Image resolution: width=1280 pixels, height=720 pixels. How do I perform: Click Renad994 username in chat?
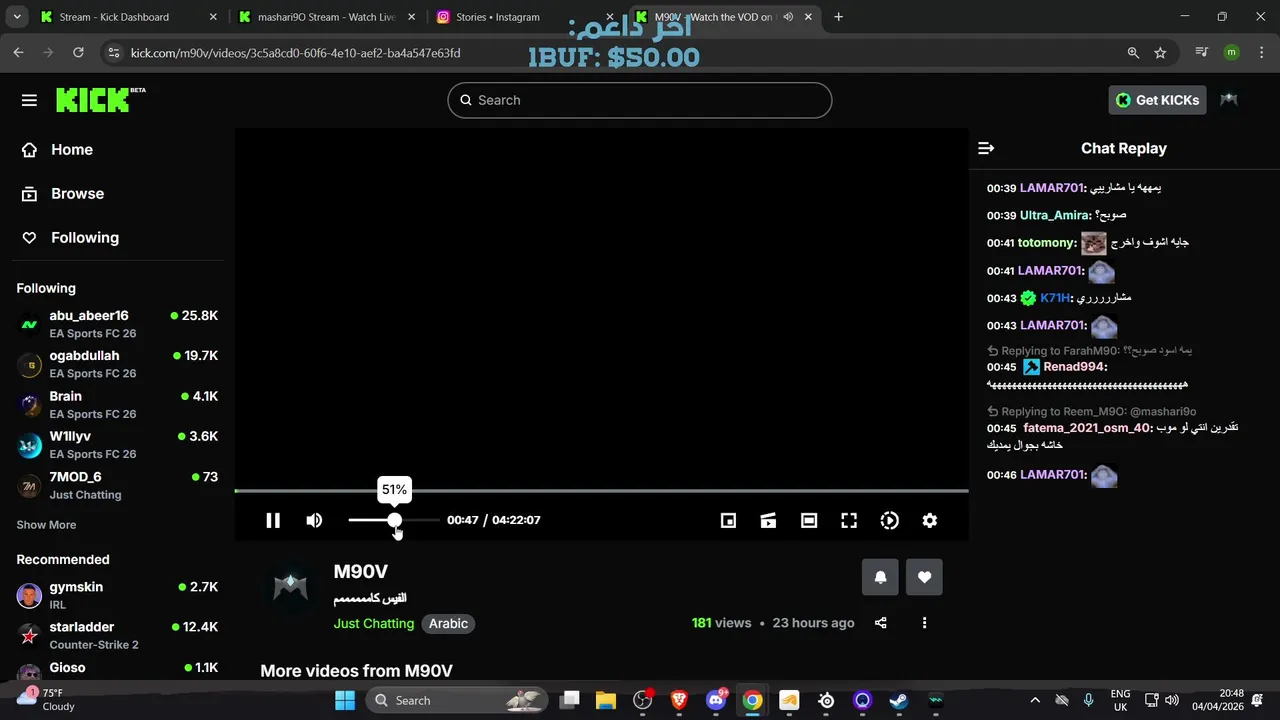(x=1074, y=367)
